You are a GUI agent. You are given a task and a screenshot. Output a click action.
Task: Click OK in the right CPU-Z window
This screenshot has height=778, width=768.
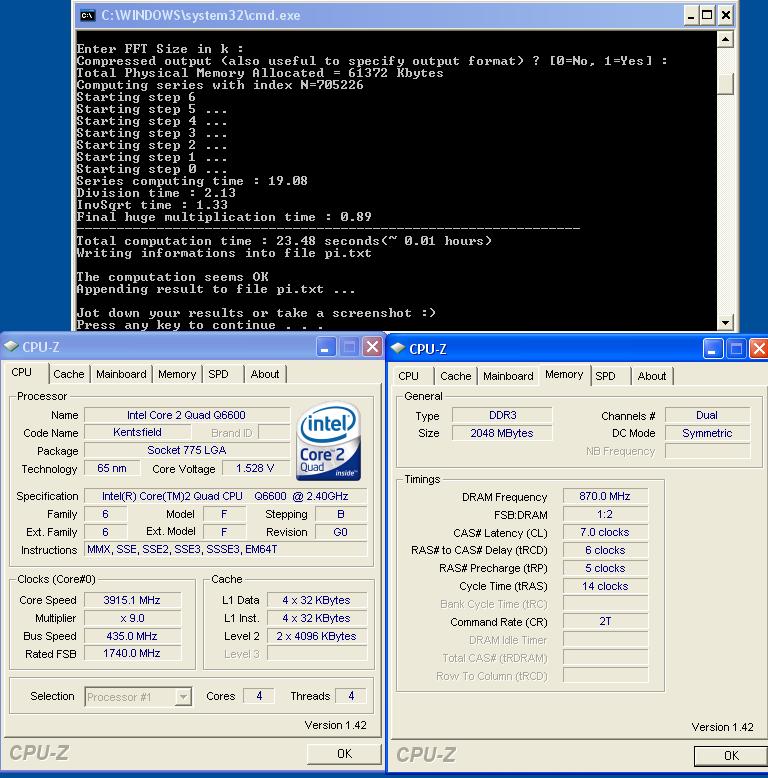click(x=731, y=756)
